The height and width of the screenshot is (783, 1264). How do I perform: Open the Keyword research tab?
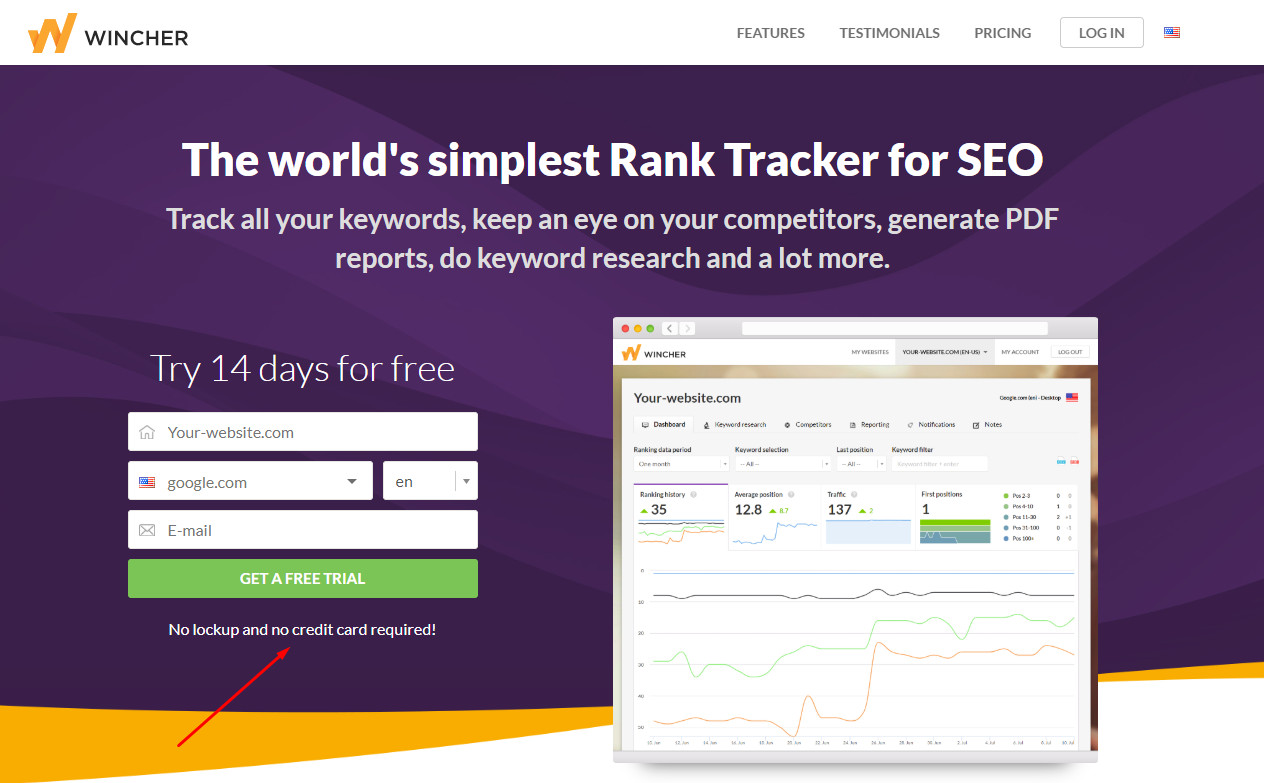735,425
